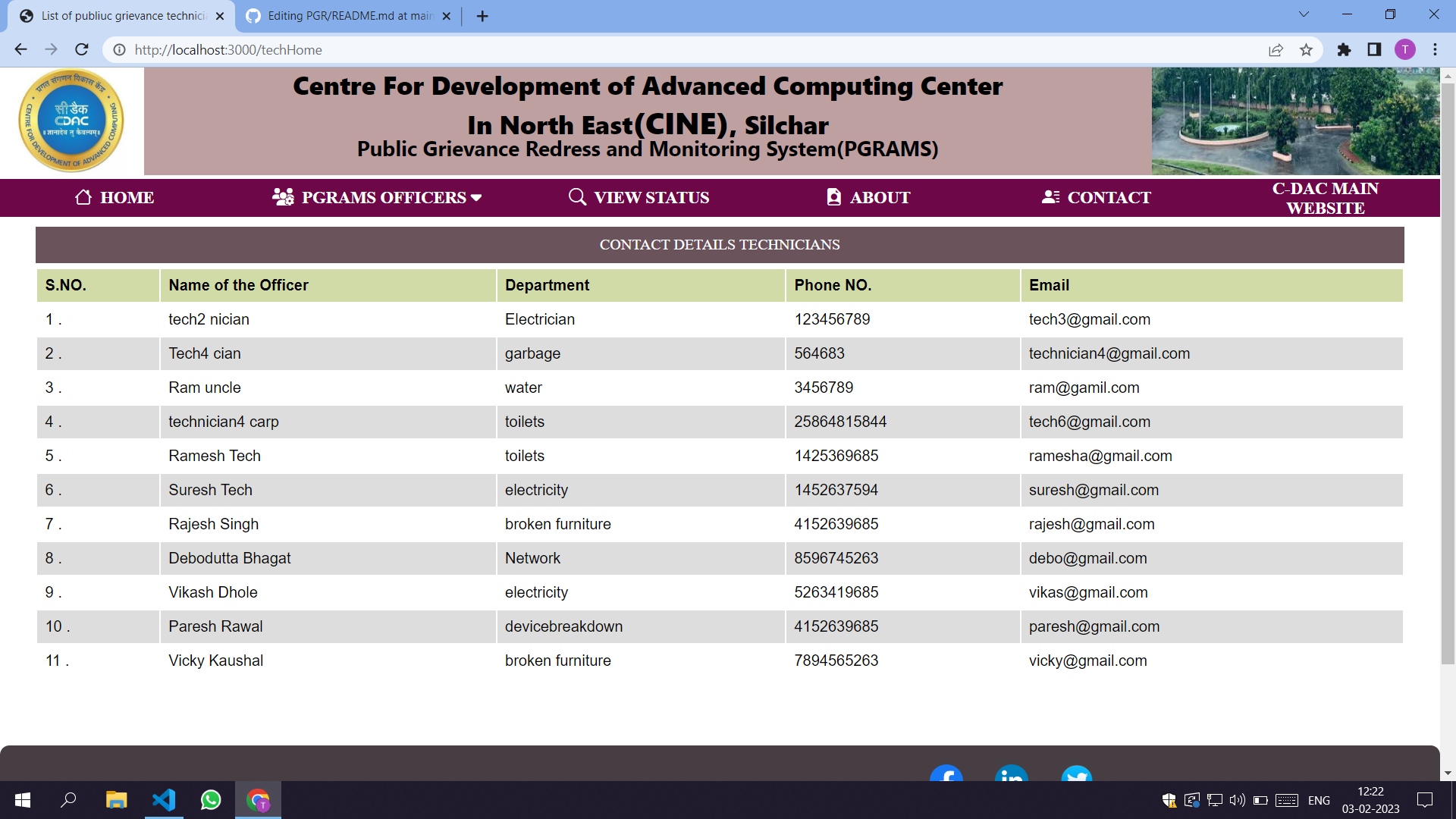This screenshot has height=819, width=1456.
Task: Click the Contact person icon in navbar
Action: [1050, 197]
